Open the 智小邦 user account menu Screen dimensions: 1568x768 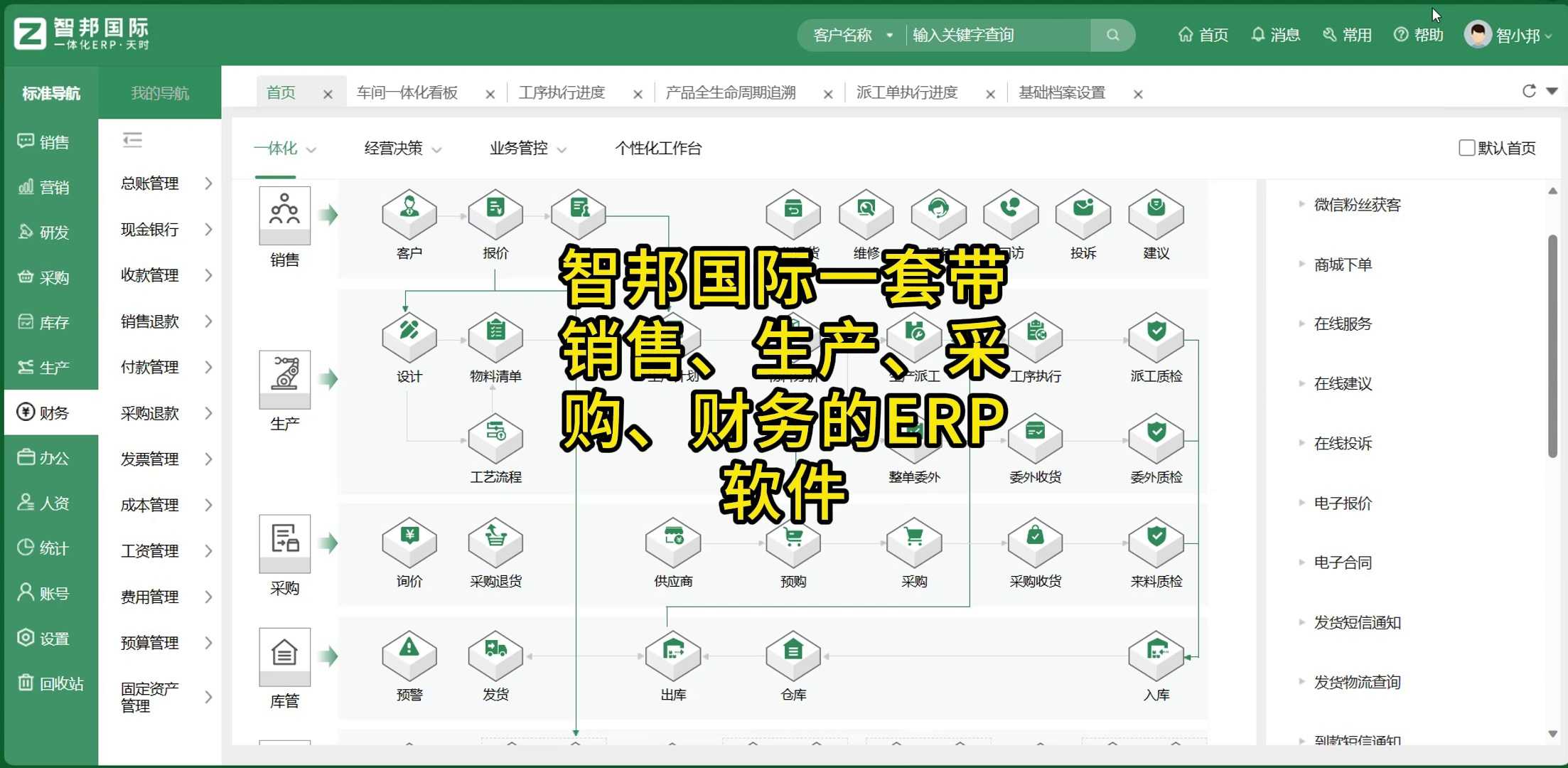click(x=1508, y=35)
